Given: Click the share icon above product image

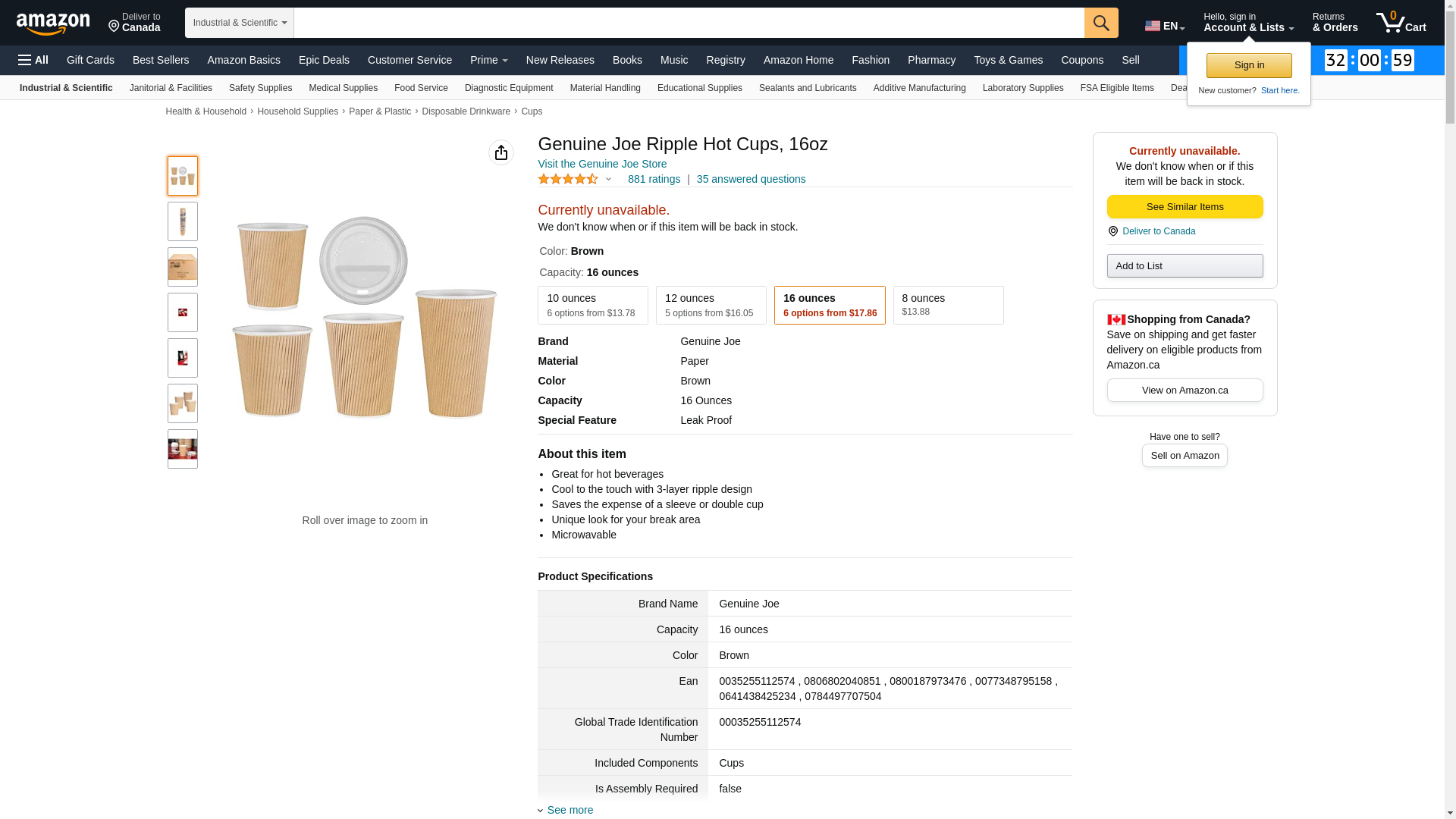Looking at the screenshot, I should click(501, 152).
